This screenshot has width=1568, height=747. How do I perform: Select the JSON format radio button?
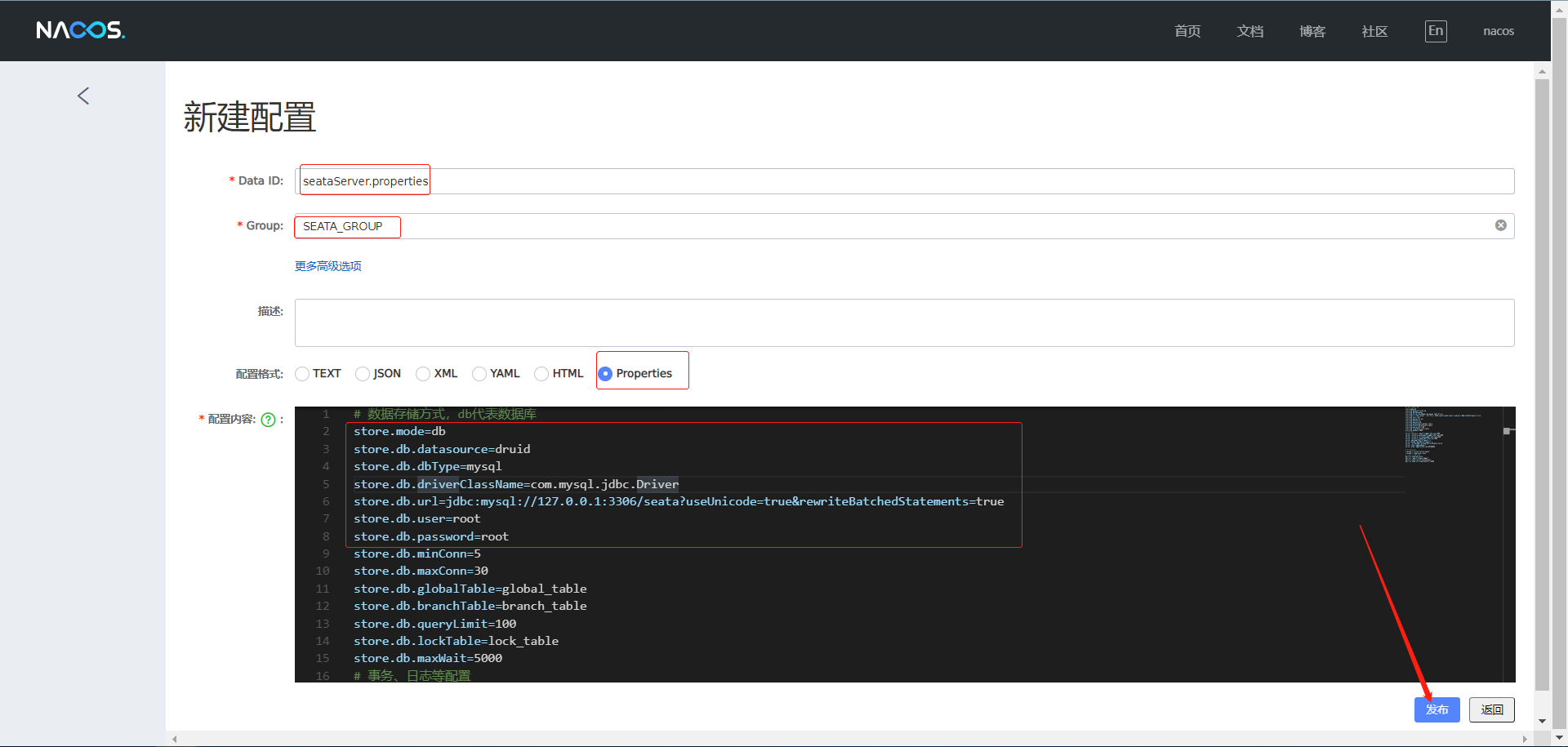[363, 374]
